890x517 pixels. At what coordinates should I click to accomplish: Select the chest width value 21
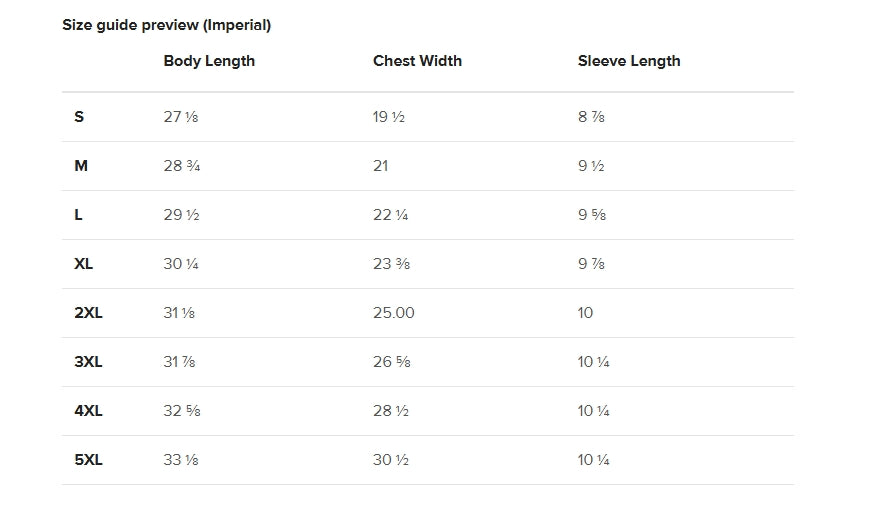tap(381, 166)
